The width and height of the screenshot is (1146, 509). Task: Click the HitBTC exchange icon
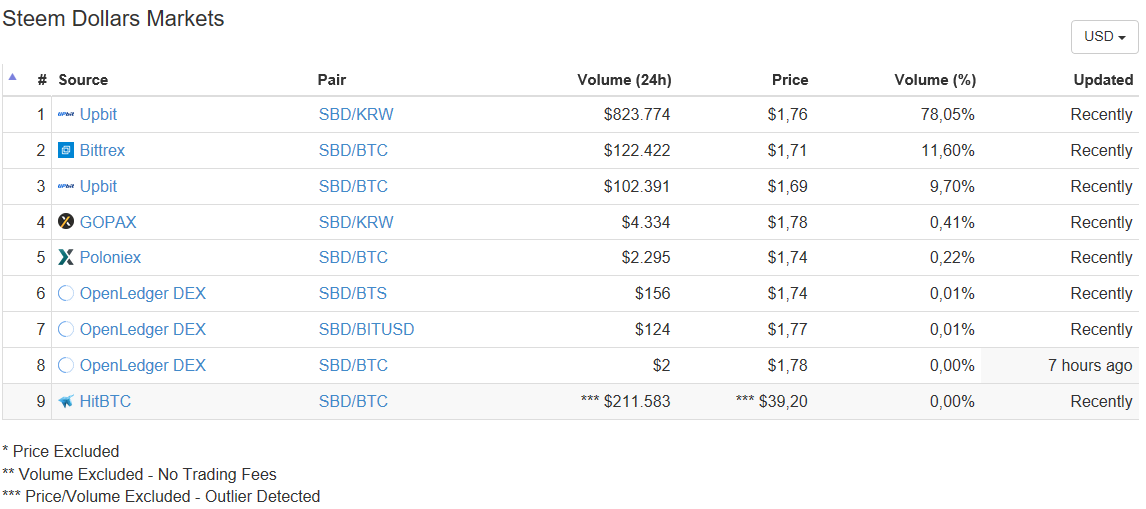tap(66, 401)
